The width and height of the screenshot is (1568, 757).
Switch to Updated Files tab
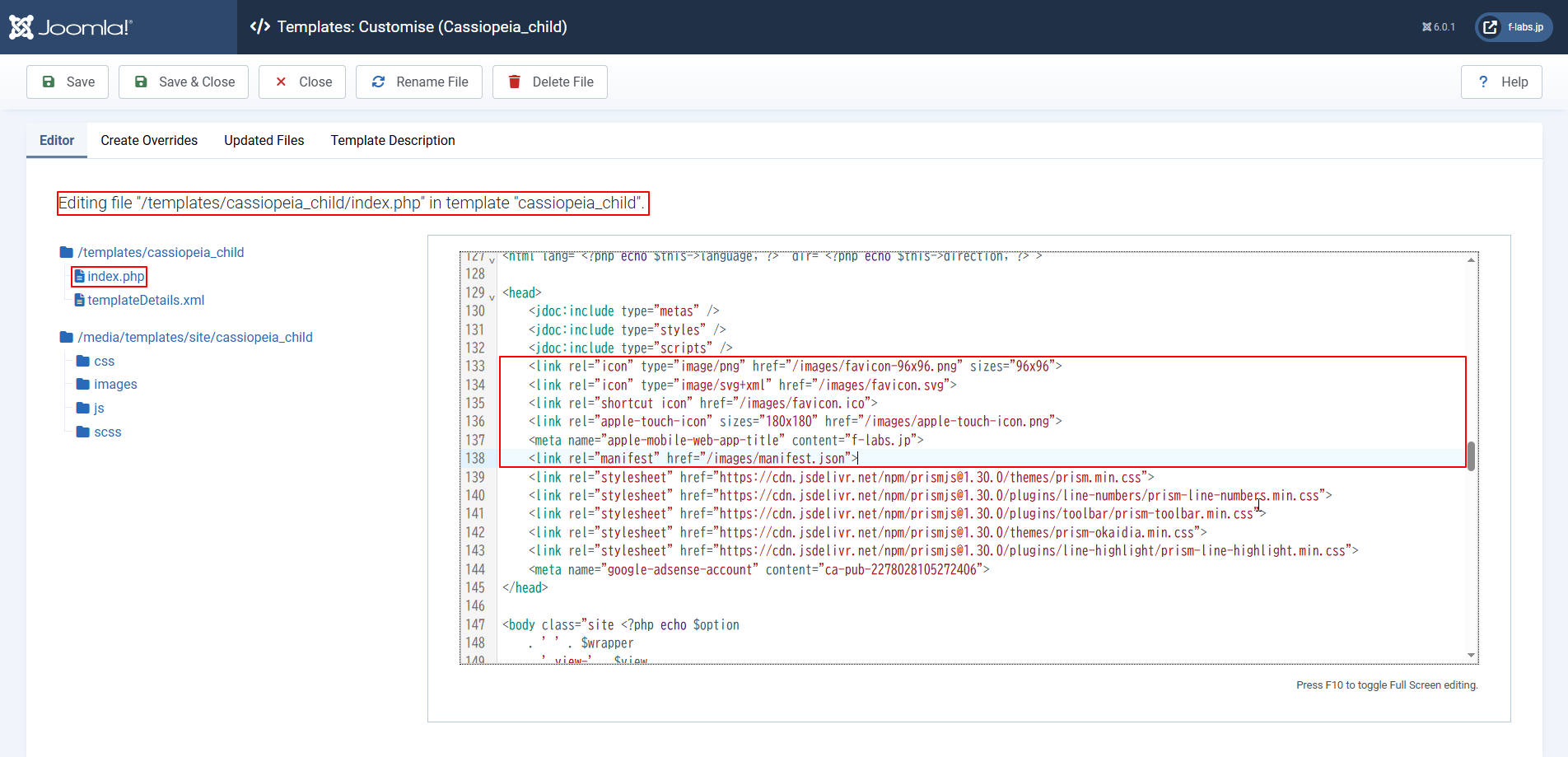pos(264,141)
